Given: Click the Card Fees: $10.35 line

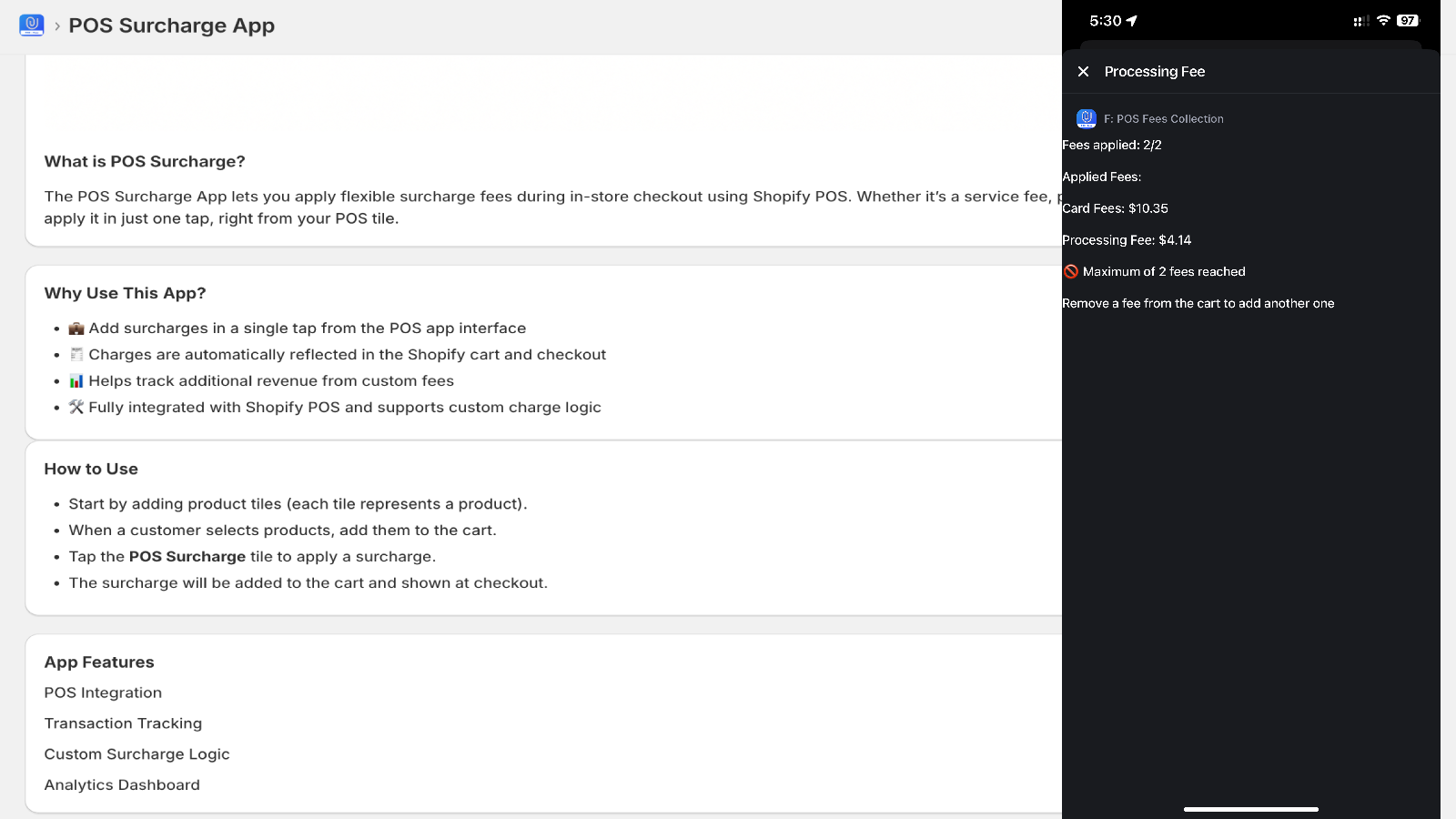Looking at the screenshot, I should (x=1115, y=208).
